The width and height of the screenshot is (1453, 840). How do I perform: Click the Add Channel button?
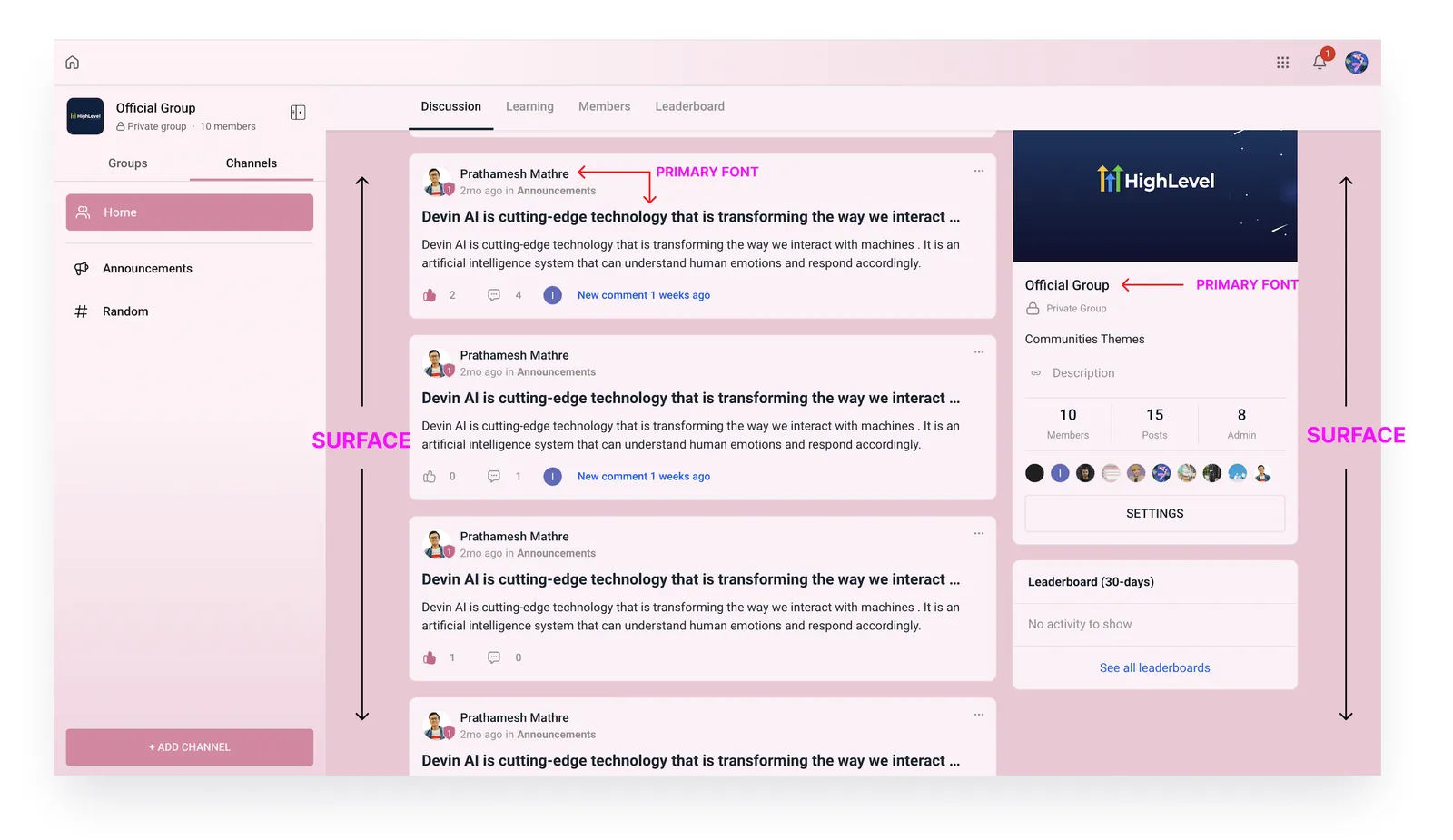pos(190,747)
